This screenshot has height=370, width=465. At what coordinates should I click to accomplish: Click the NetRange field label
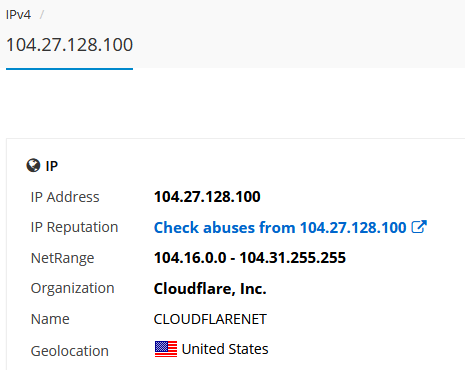pos(62,258)
